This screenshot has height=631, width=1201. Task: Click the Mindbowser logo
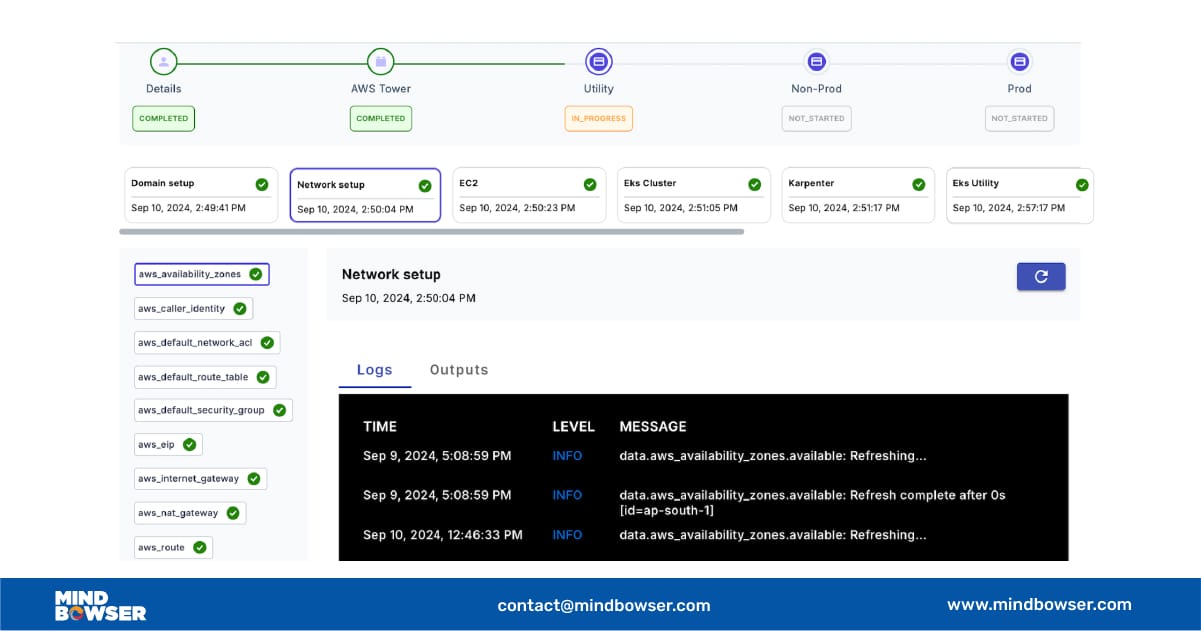point(100,605)
